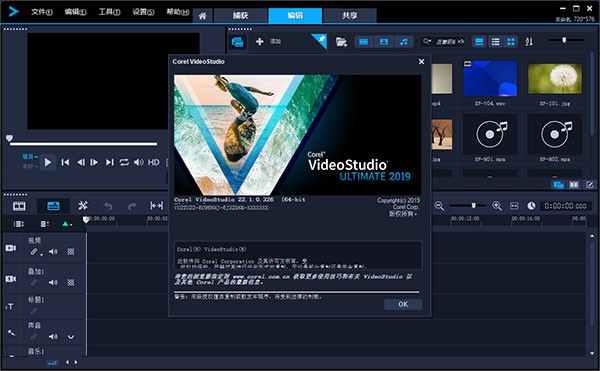Zoom out the timeline
This screenshot has width=600, height=371.
[439, 206]
